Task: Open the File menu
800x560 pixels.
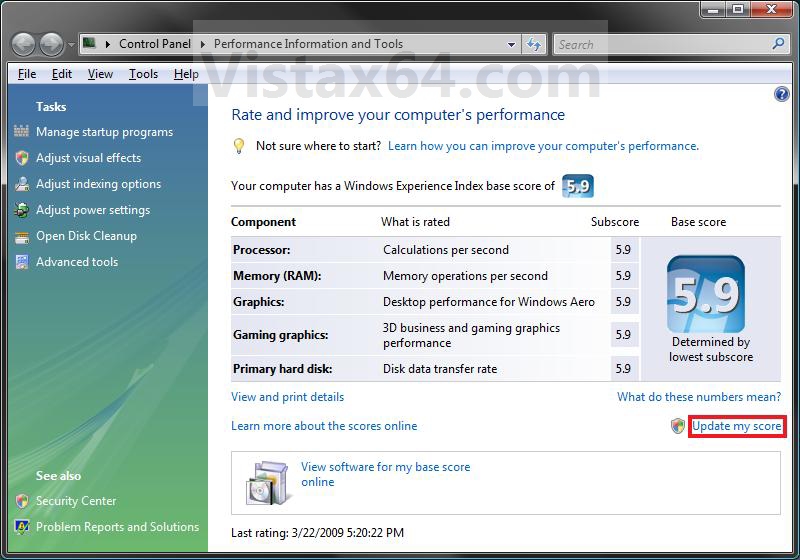Action: (27, 74)
